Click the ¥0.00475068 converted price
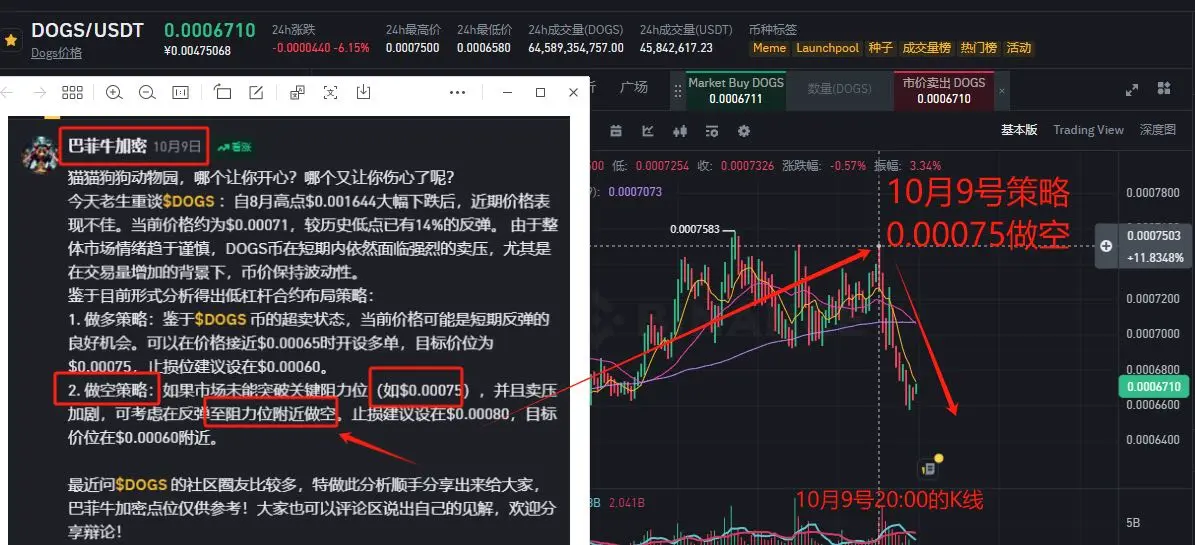 [x=197, y=51]
